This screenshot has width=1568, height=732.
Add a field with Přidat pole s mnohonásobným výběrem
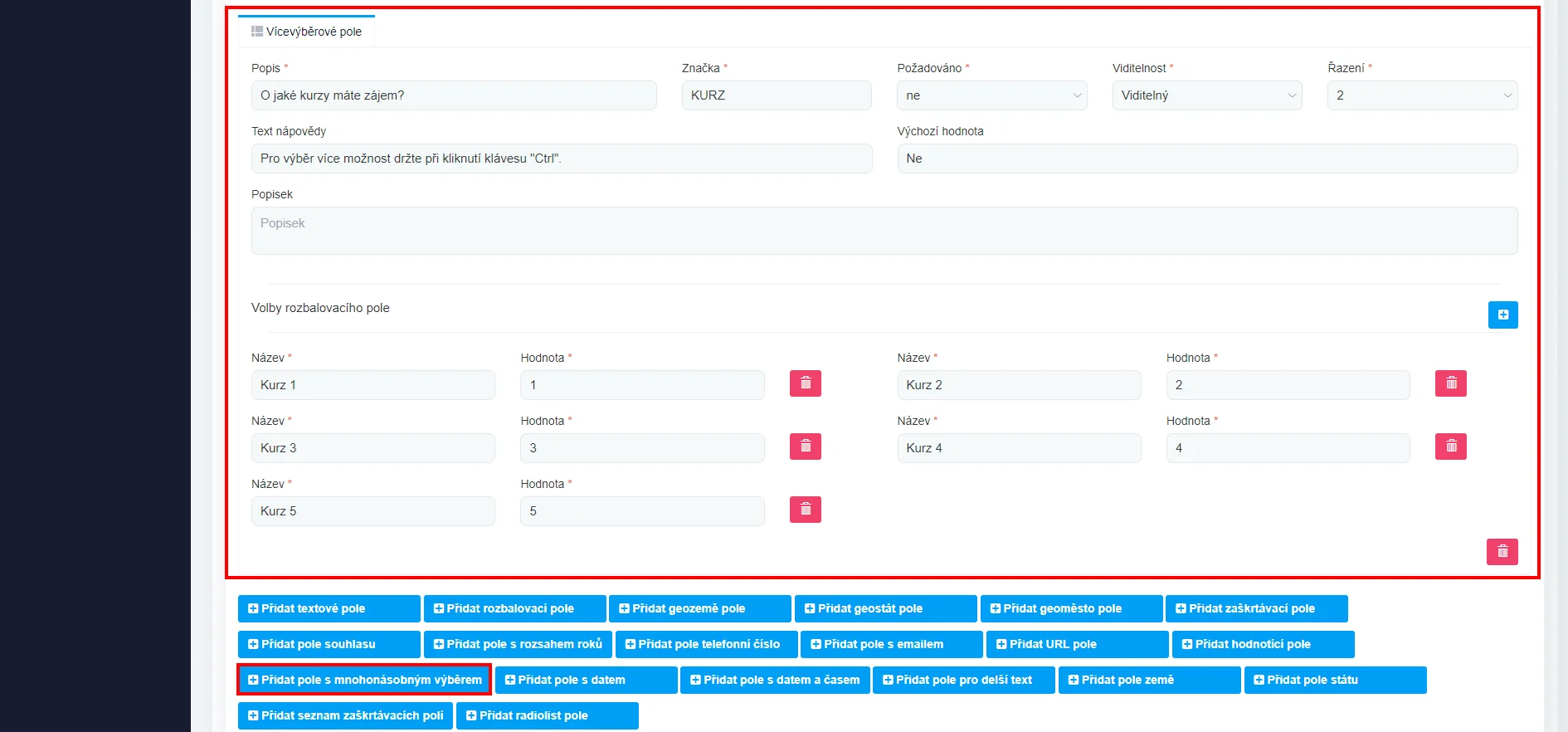pyautogui.click(x=364, y=680)
